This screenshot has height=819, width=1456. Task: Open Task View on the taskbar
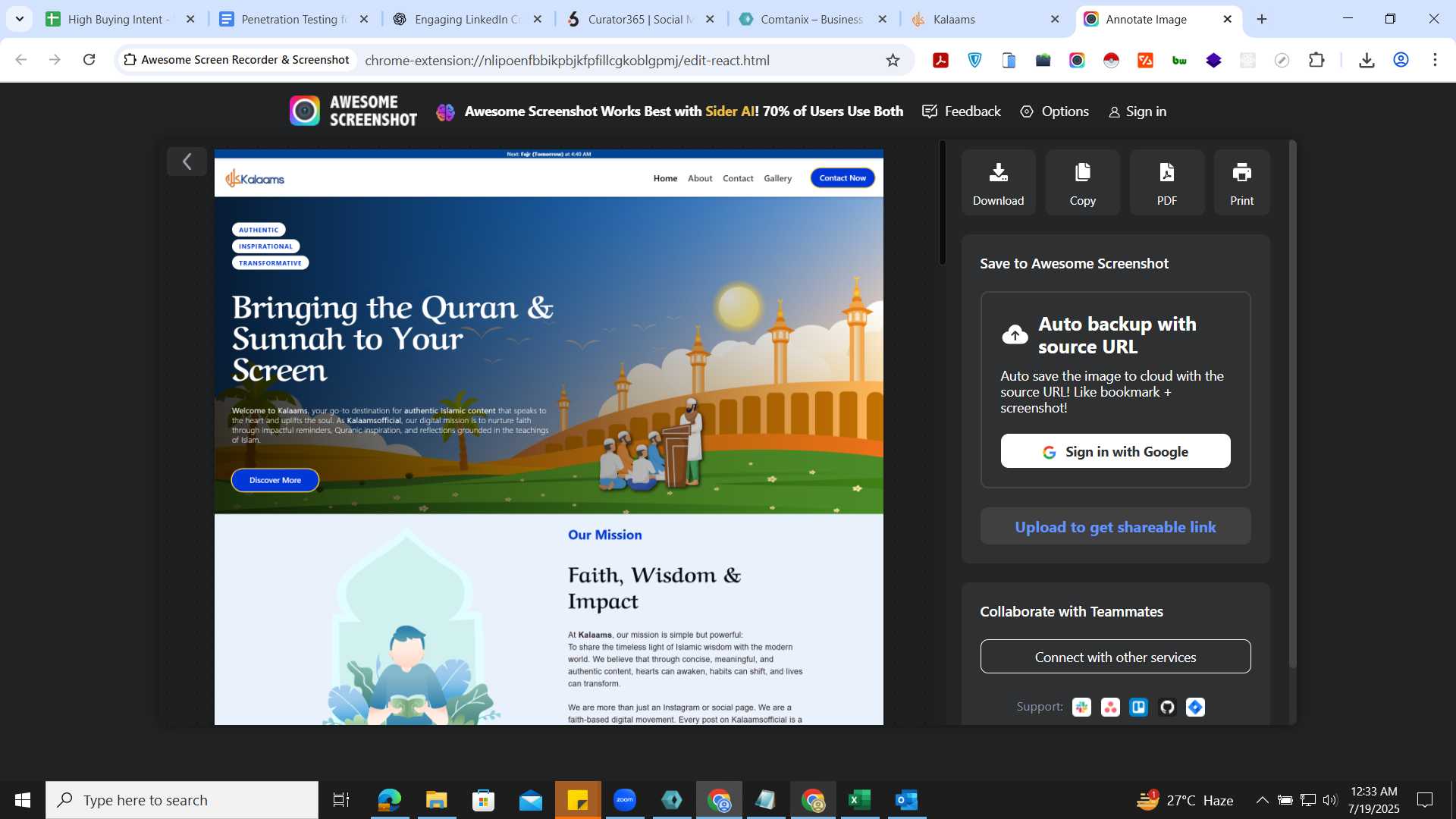(x=341, y=800)
